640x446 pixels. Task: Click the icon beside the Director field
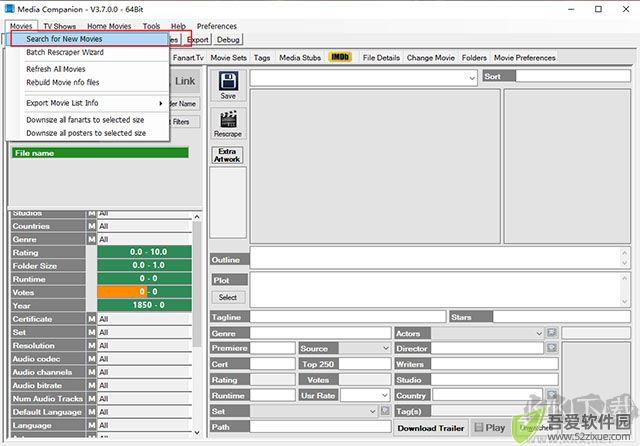551,348
